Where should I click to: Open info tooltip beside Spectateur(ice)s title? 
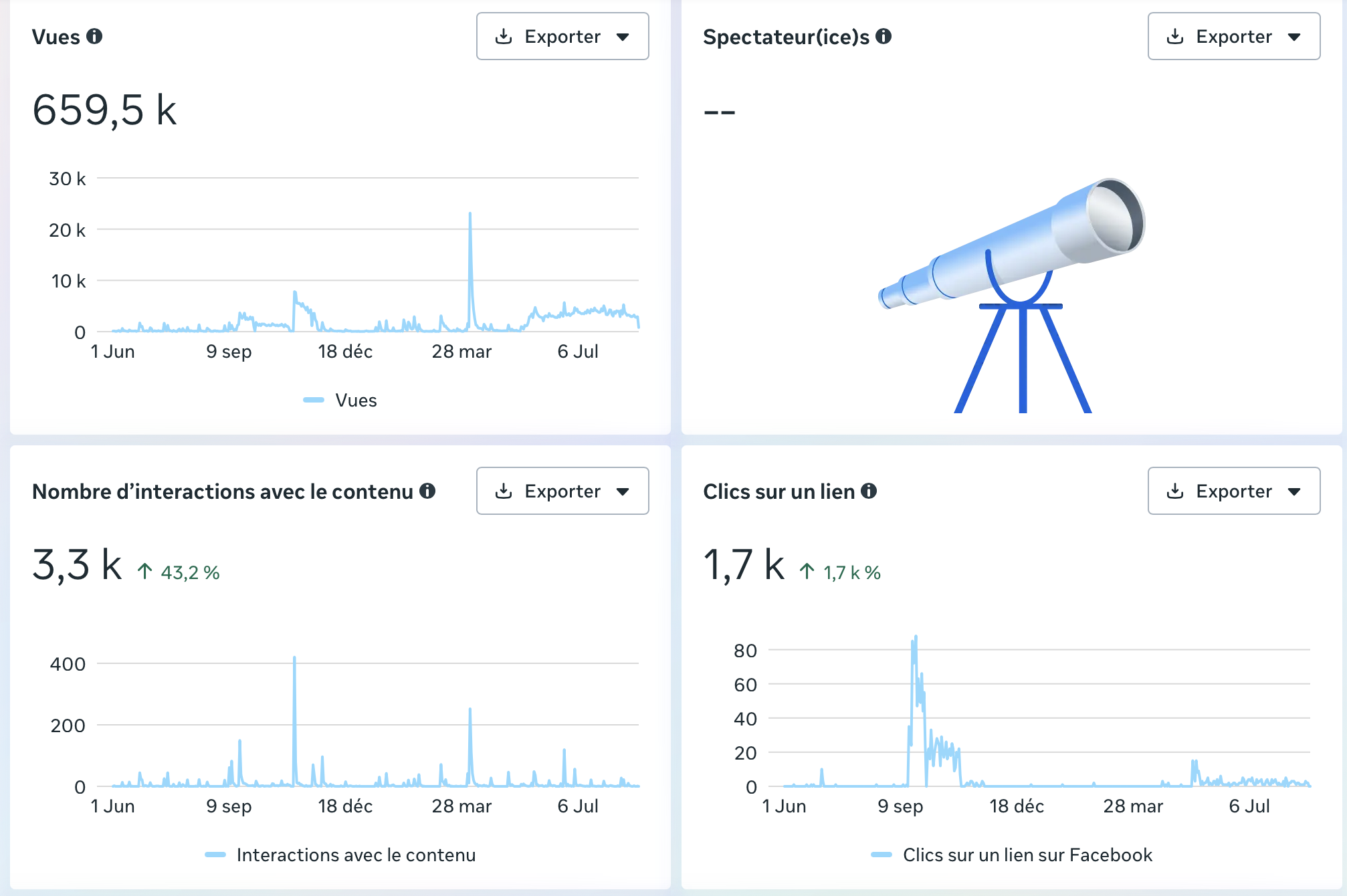coord(884,36)
